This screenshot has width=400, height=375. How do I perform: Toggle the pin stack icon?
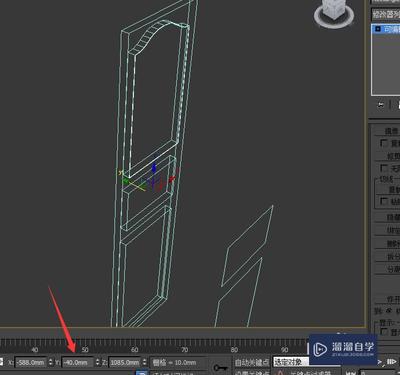pyautogui.click(x=380, y=105)
